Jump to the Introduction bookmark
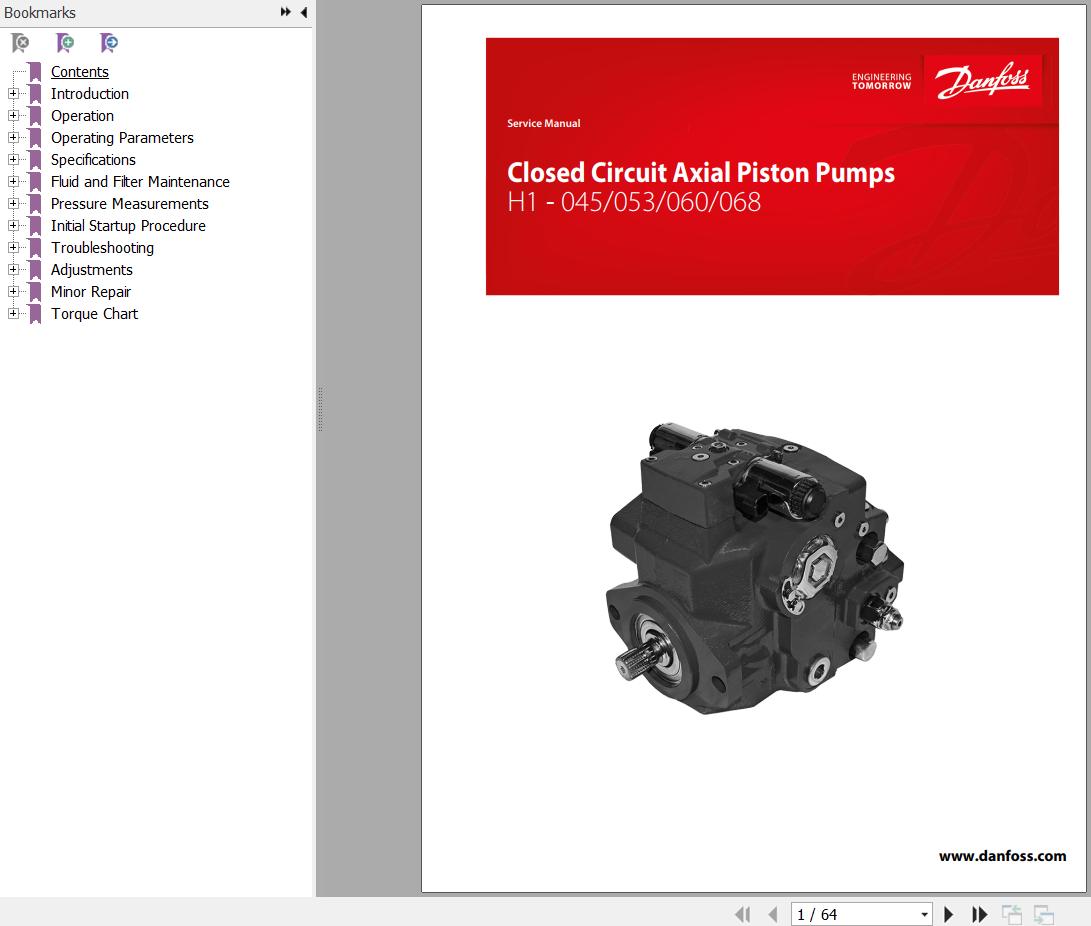1091x926 pixels. tap(90, 93)
